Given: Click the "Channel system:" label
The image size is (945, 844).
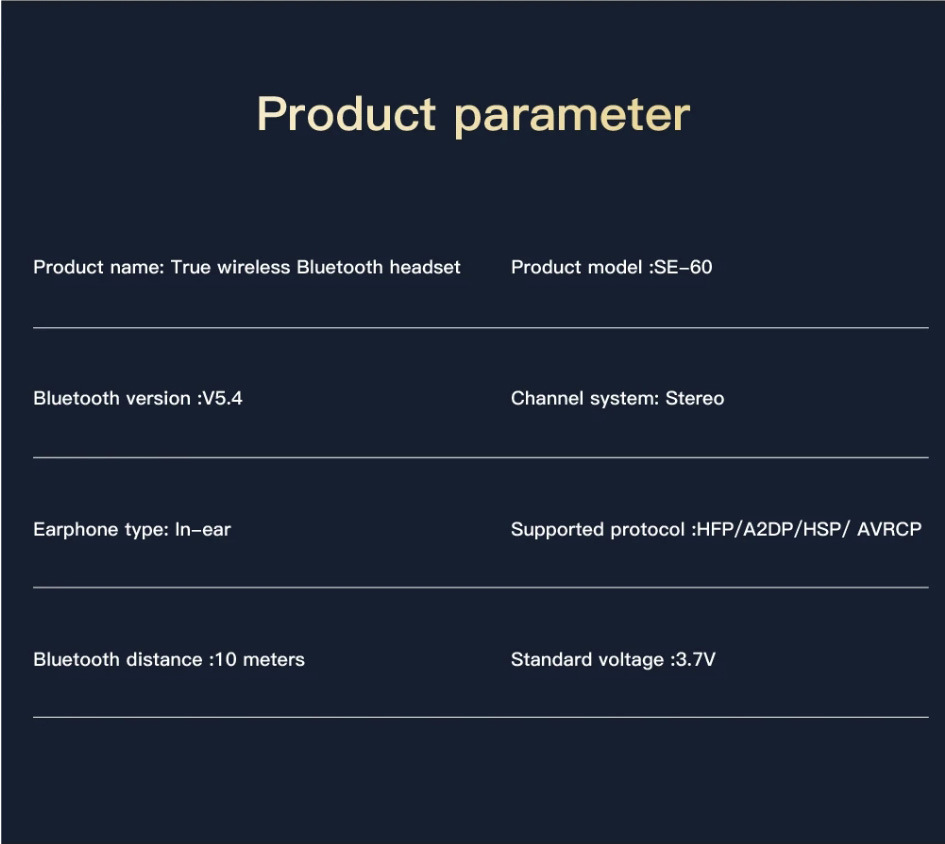Looking at the screenshot, I should pos(585,398).
